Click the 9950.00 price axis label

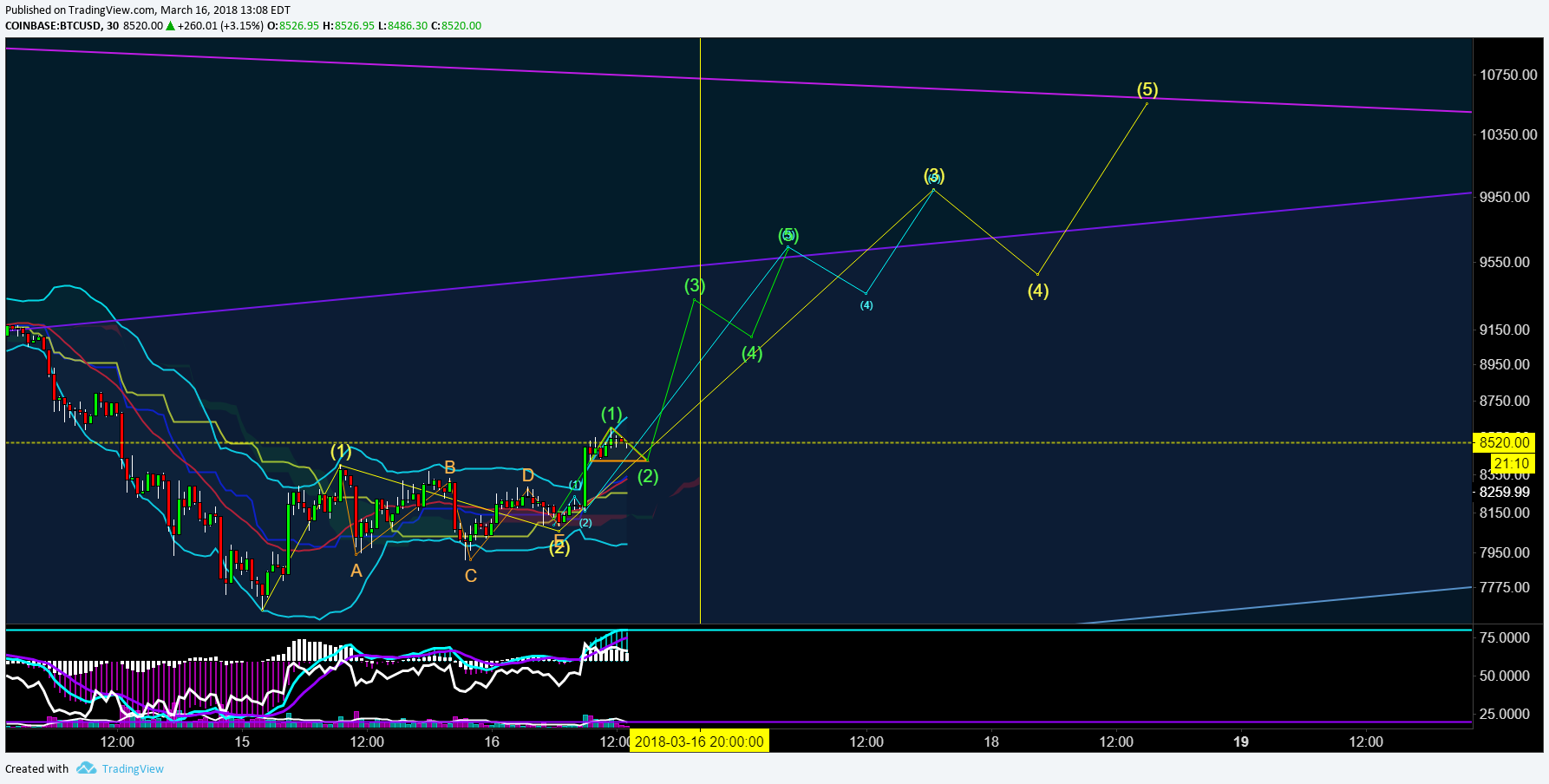click(x=1505, y=197)
